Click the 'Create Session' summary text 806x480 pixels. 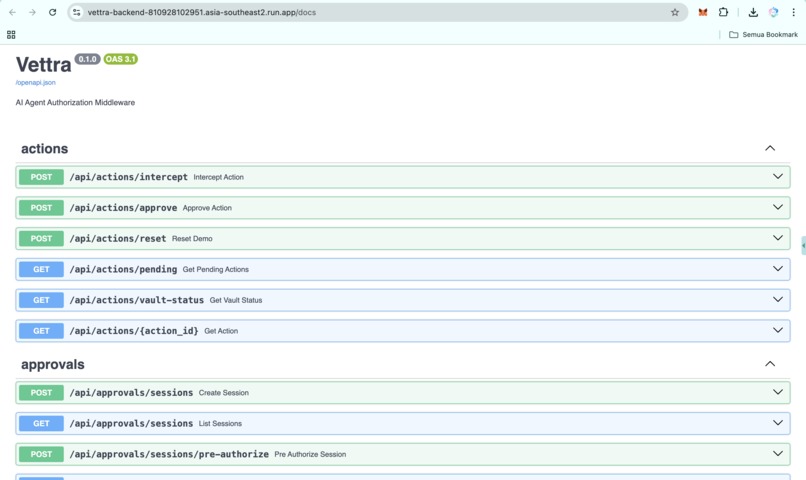click(224, 393)
